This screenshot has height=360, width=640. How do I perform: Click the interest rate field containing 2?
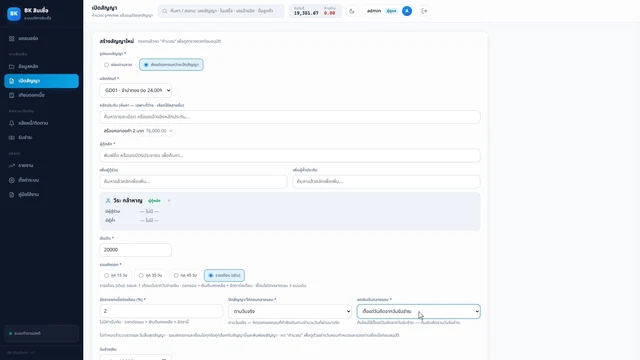pos(161,311)
